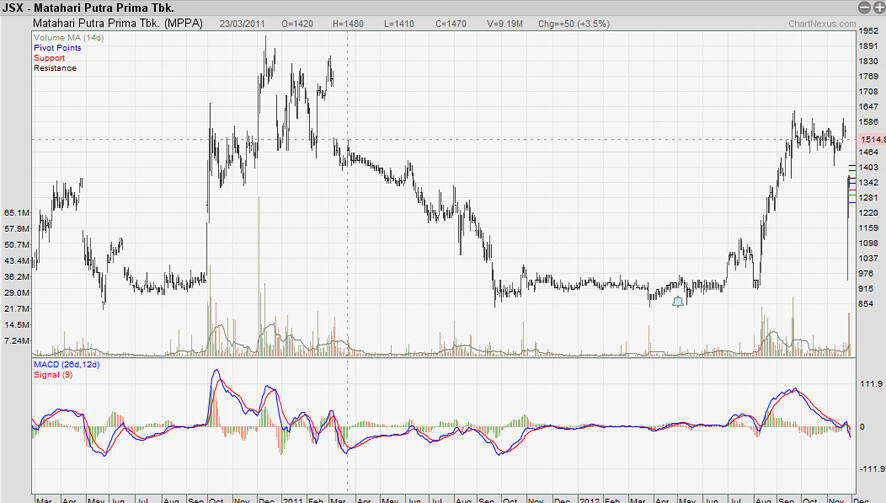Click the bell alert marker on the price chart
This screenshot has width=886, height=503.
[678, 302]
